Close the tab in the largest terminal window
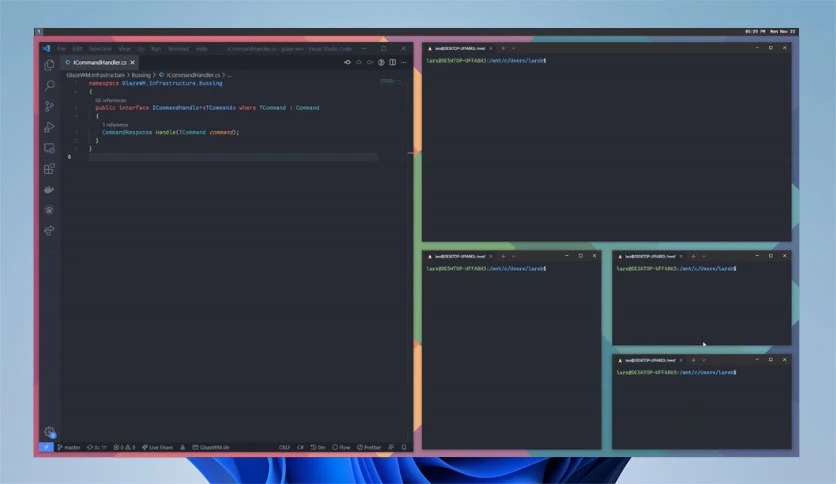 coord(491,49)
